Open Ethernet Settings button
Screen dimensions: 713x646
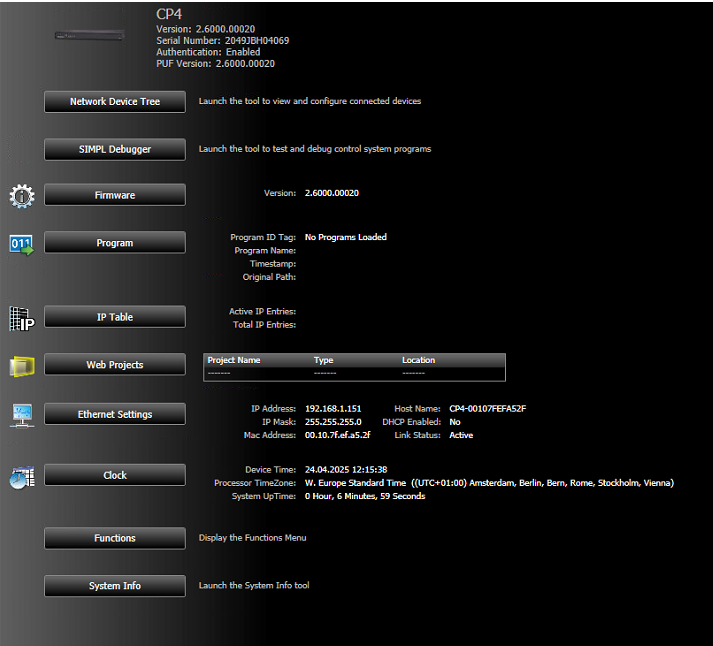(x=115, y=414)
